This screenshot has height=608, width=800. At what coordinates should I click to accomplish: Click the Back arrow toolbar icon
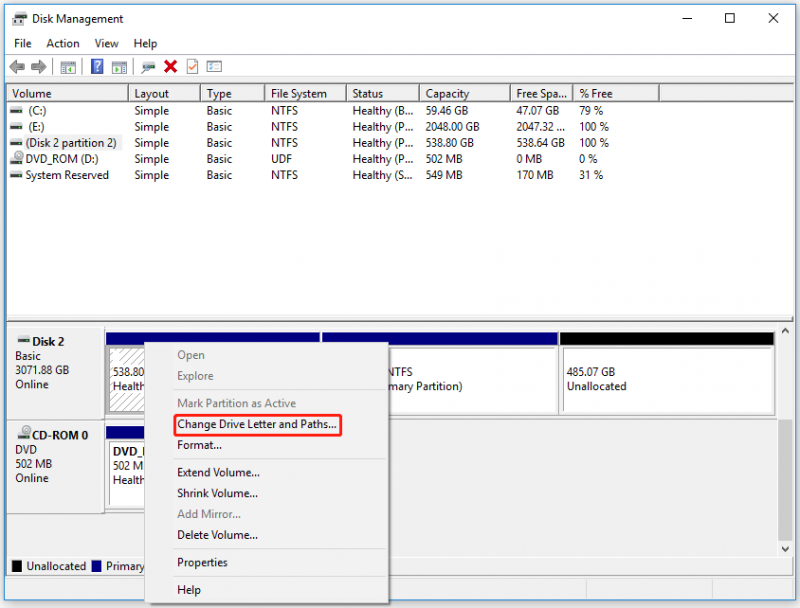17,66
